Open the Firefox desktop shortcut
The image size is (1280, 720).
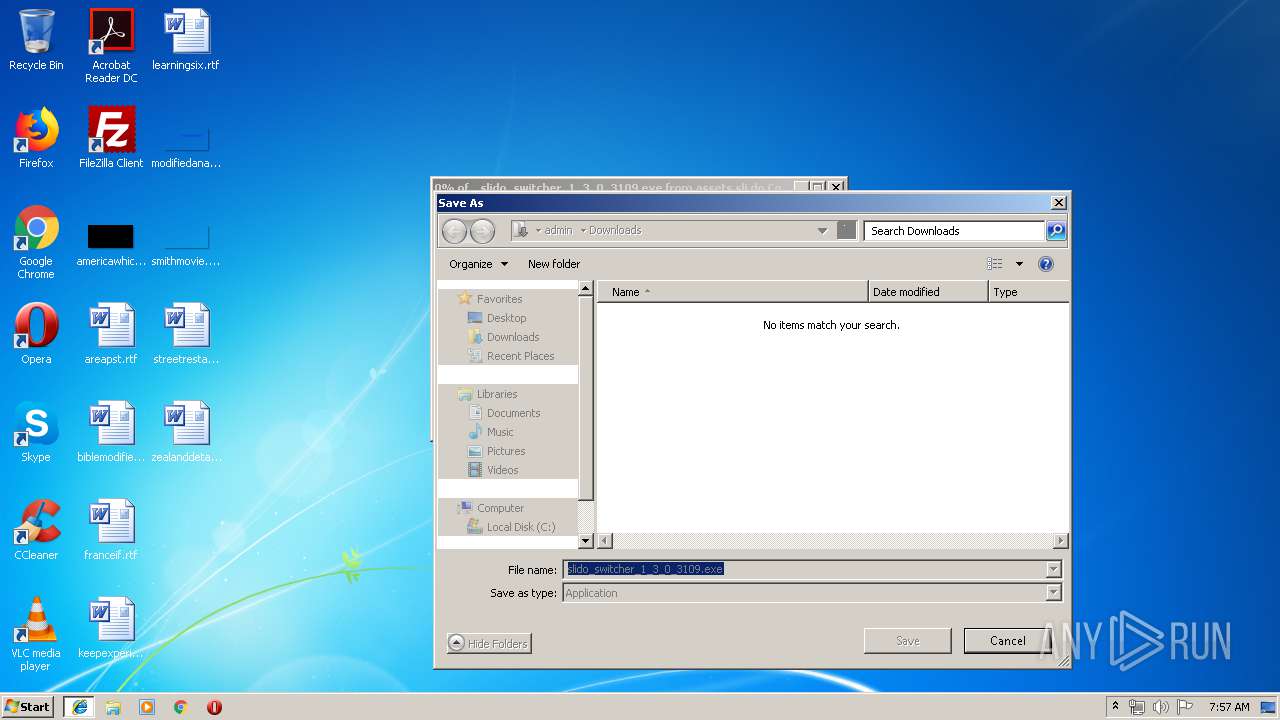click(36, 138)
